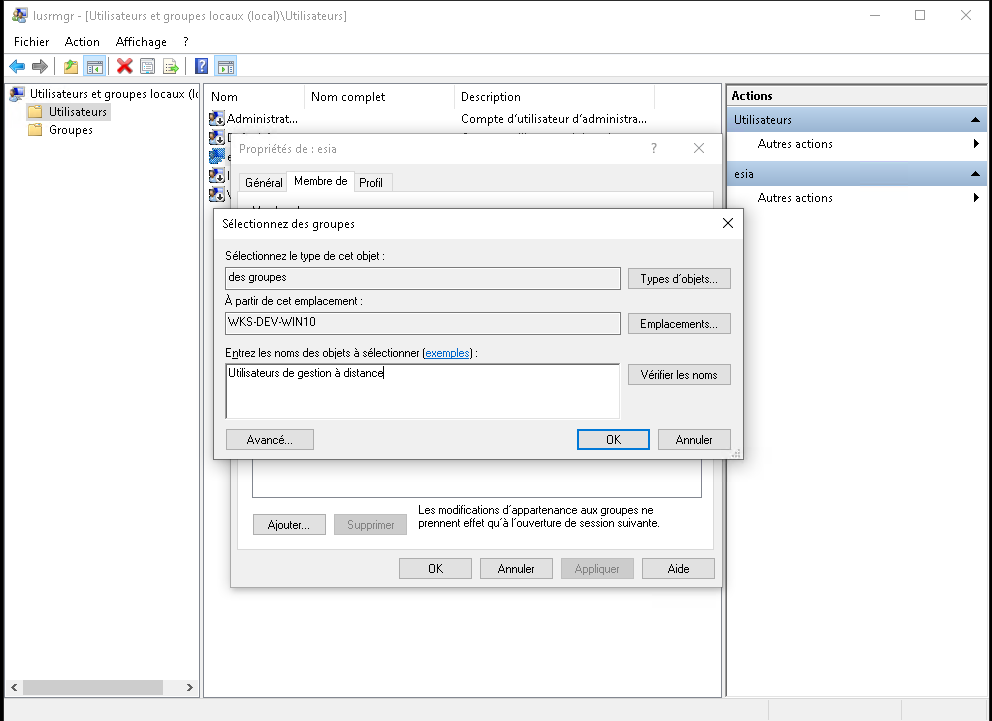Image resolution: width=992 pixels, height=721 pixels.
Task: Select the Groupes folder in the tree
Action: pos(70,130)
